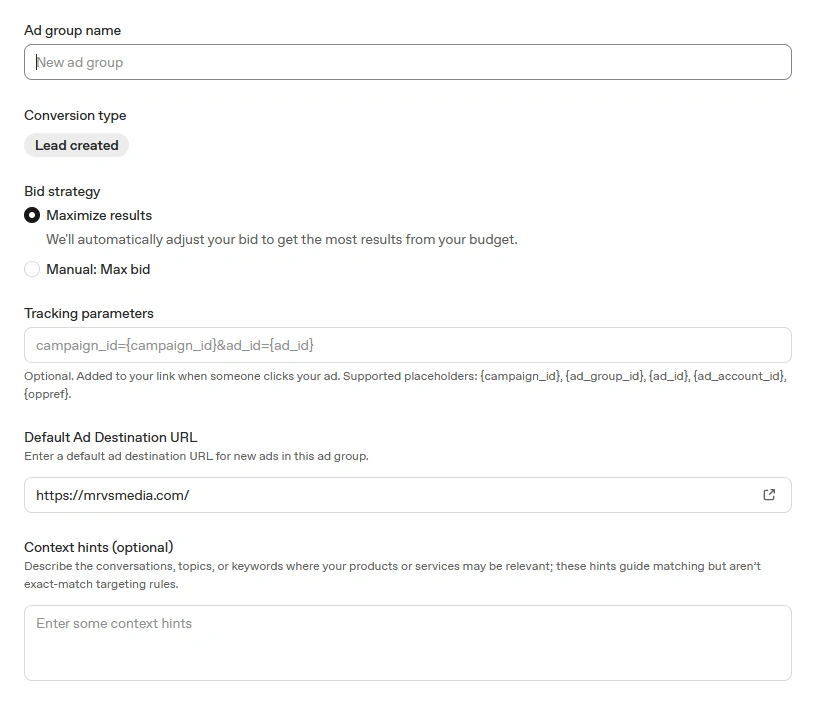Click the Lead created conversion chip
The width and height of the screenshot is (817, 718).
click(77, 145)
